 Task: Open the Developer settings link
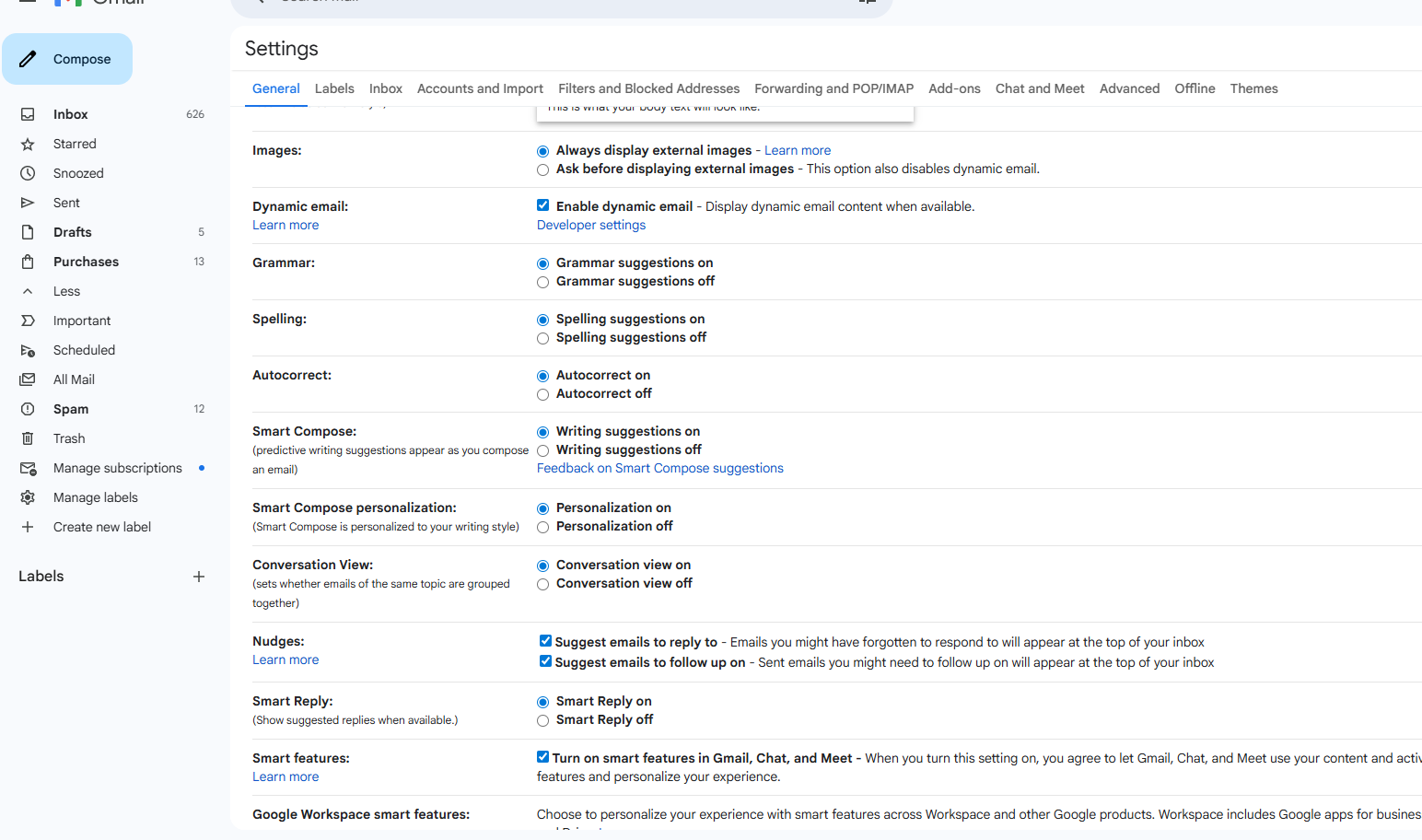click(591, 225)
